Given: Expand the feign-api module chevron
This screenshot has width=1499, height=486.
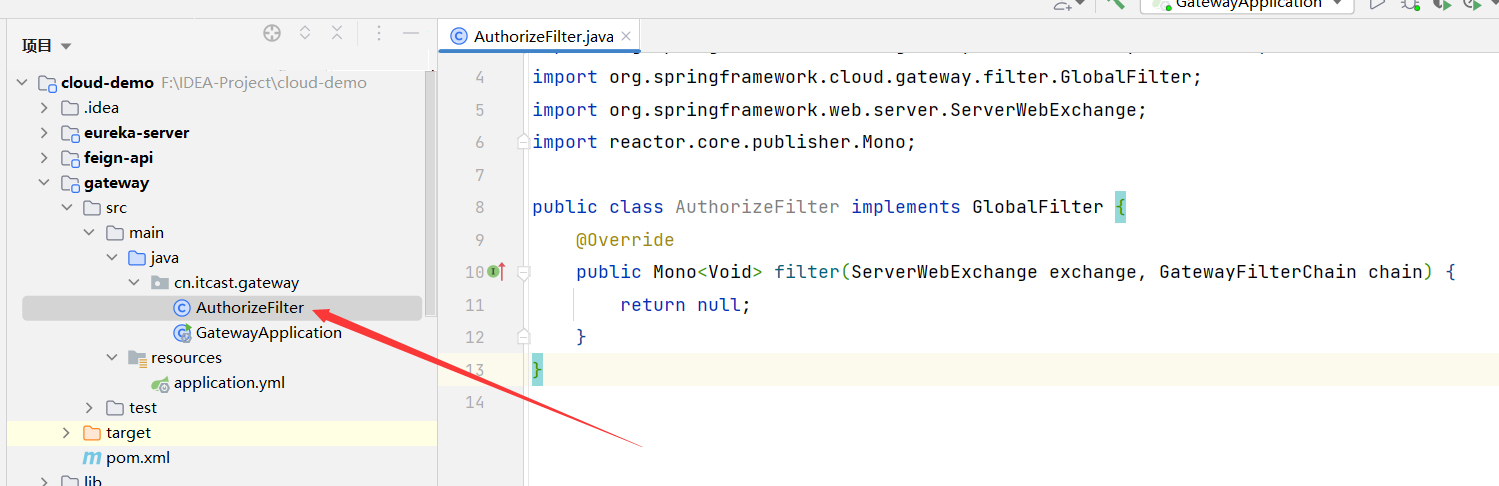Looking at the screenshot, I should (44, 158).
